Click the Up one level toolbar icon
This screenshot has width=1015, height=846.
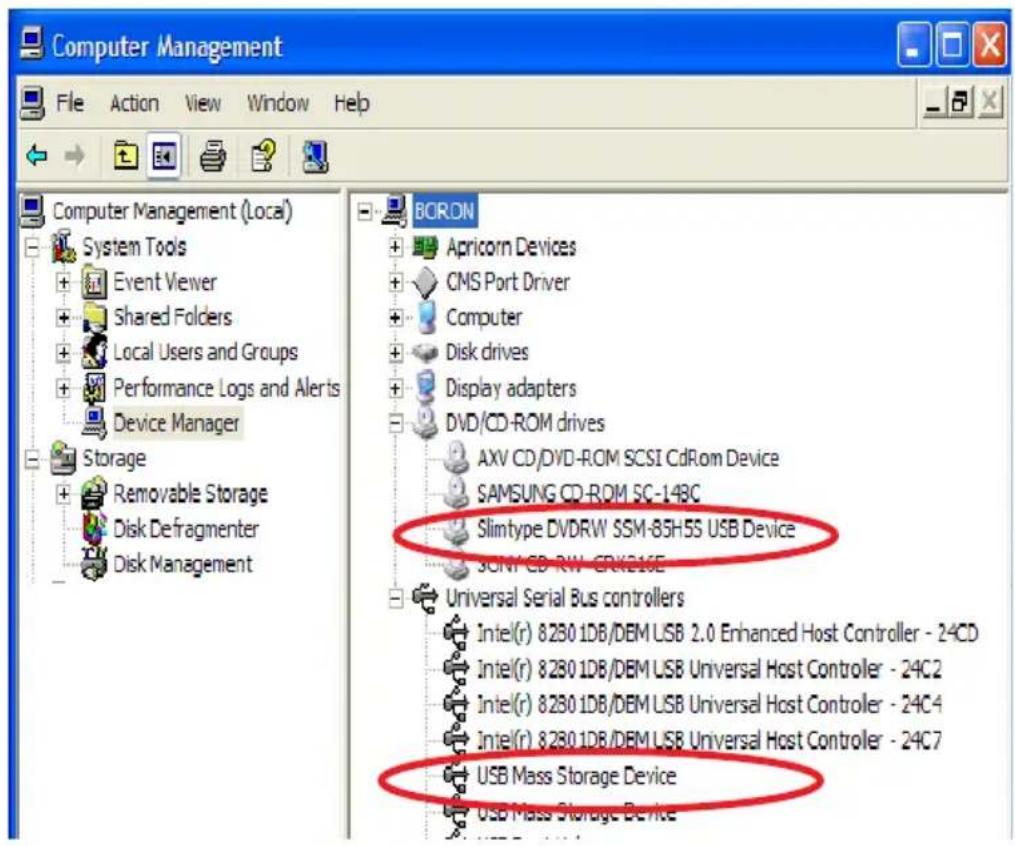click(x=126, y=156)
